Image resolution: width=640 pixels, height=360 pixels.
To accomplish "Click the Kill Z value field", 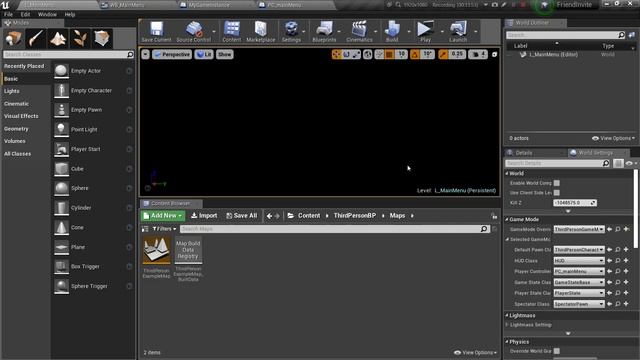I will click(x=575, y=203).
